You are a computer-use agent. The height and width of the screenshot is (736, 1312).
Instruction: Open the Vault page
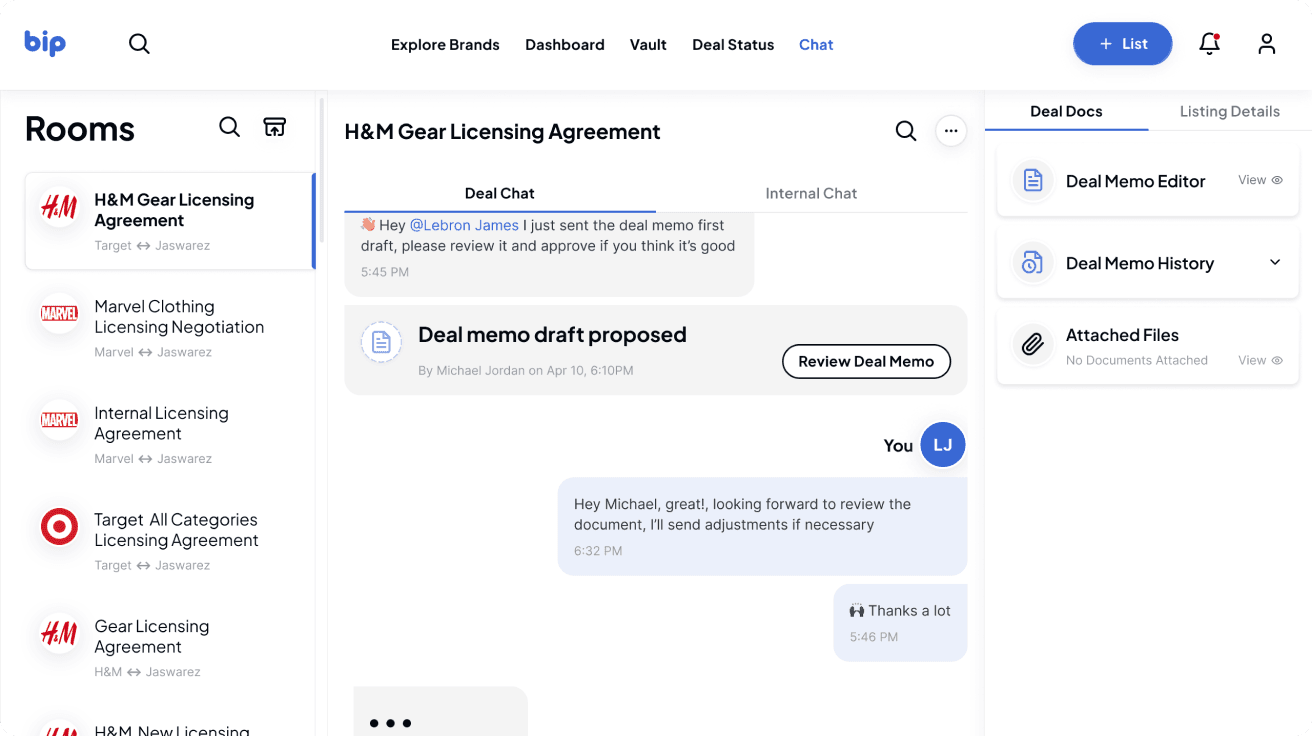click(x=648, y=45)
